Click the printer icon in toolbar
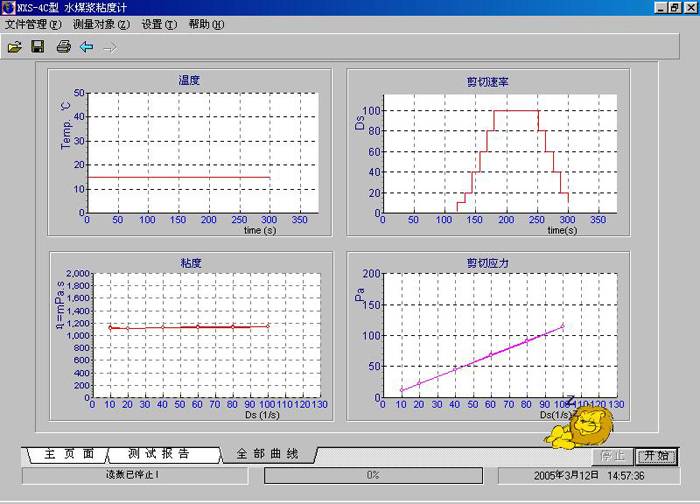 tap(63, 46)
